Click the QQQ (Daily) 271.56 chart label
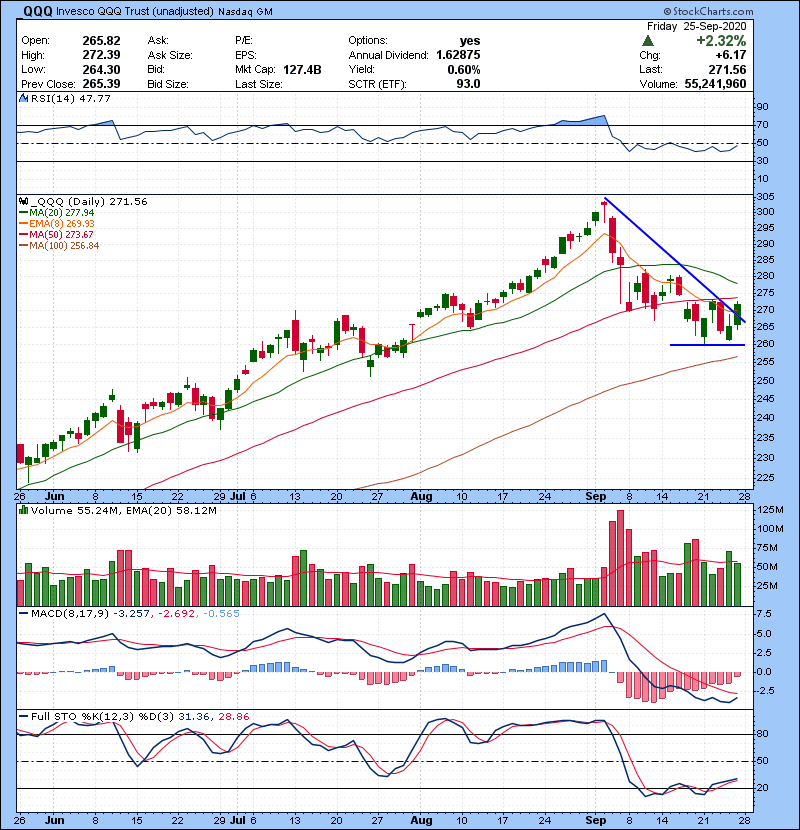 88,202
